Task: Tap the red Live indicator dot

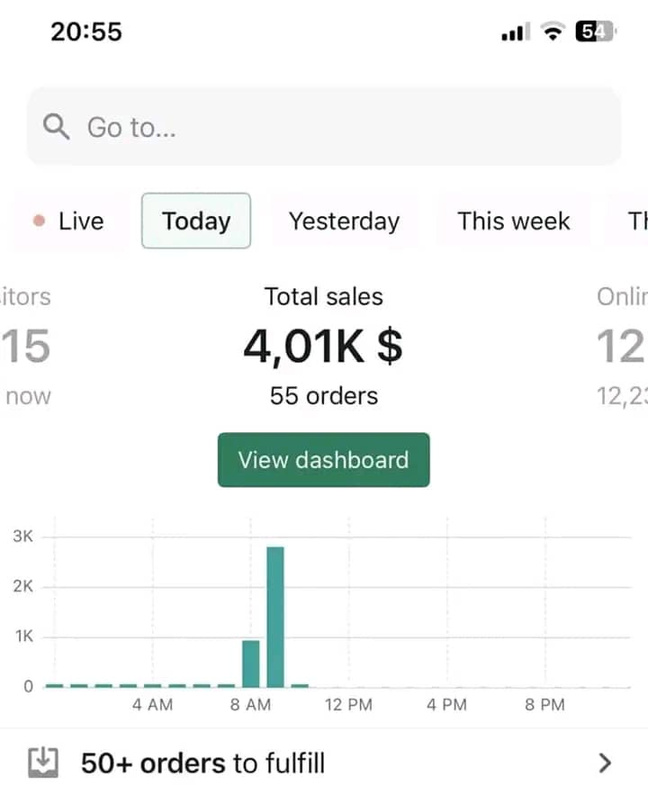Action: pyautogui.click(x=39, y=221)
